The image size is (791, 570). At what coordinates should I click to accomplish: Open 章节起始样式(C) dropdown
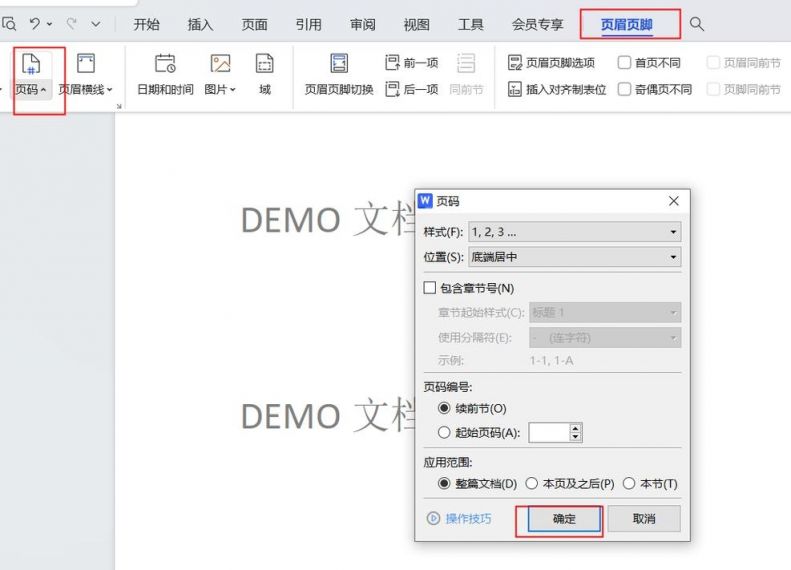pyautogui.click(x=605, y=312)
